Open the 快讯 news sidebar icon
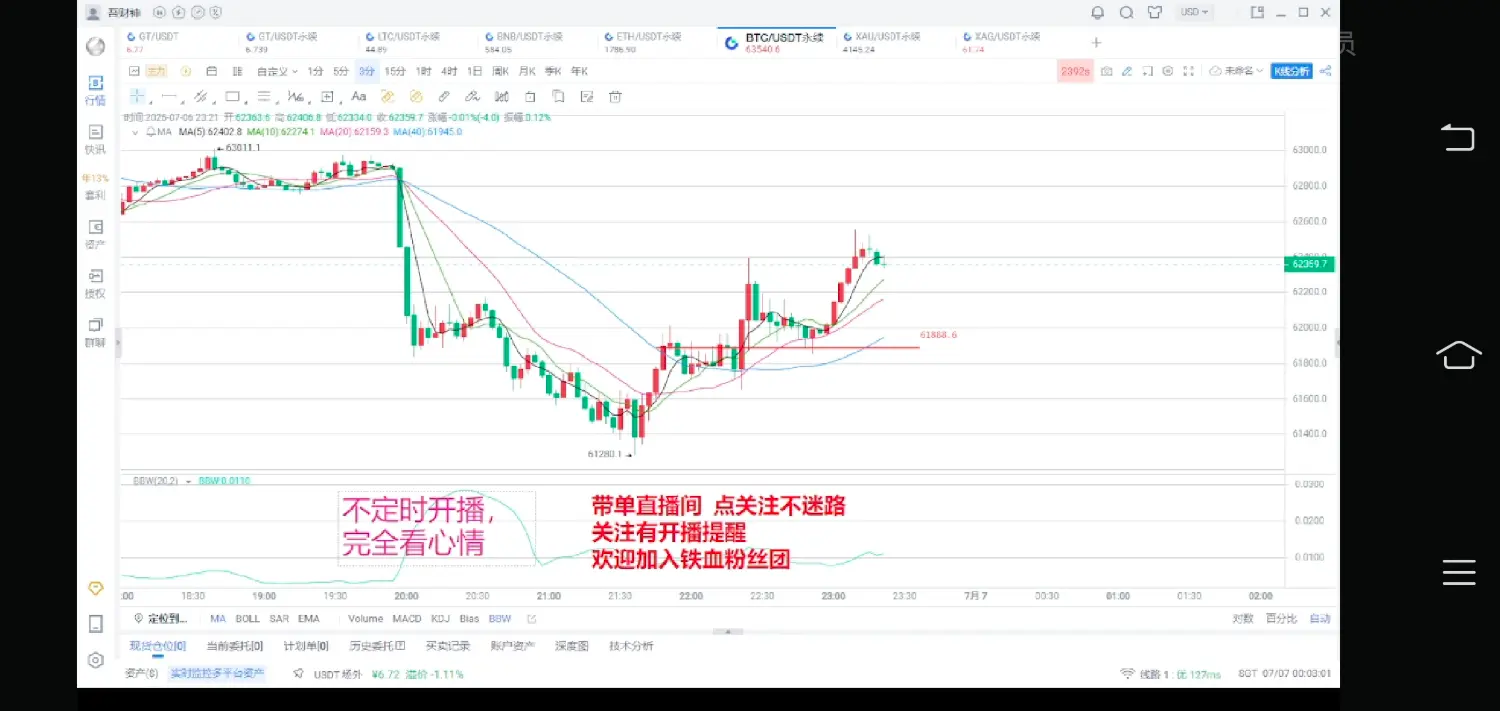Viewport: 1500px width, 711px height. point(96,139)
